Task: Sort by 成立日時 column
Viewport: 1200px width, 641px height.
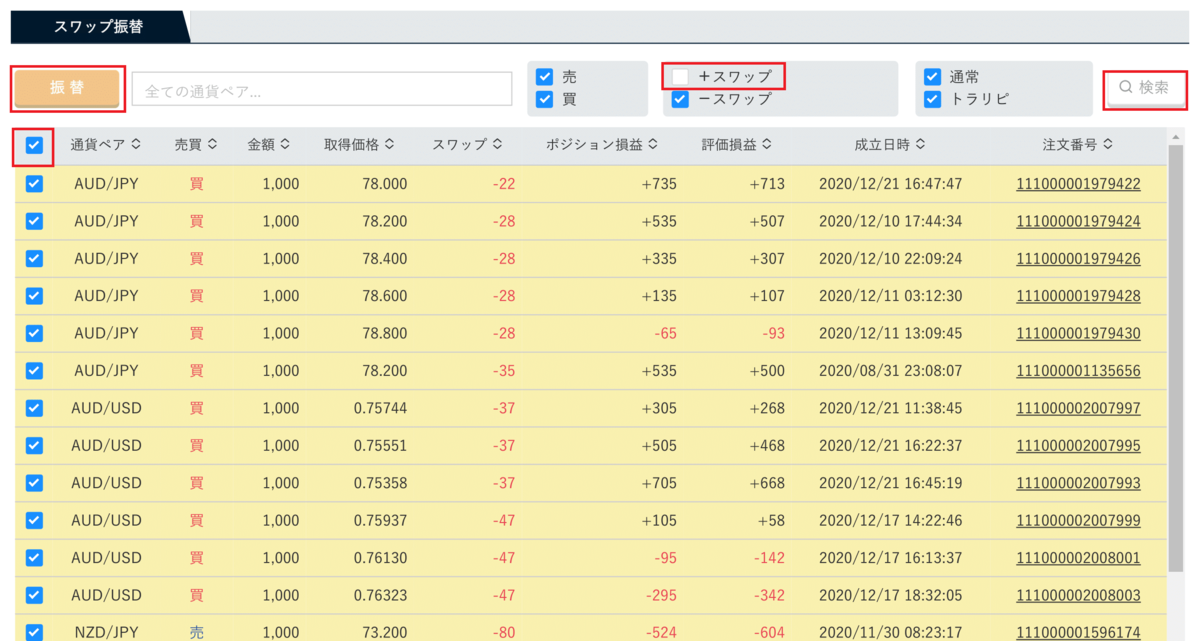Action: click(889, 145)
